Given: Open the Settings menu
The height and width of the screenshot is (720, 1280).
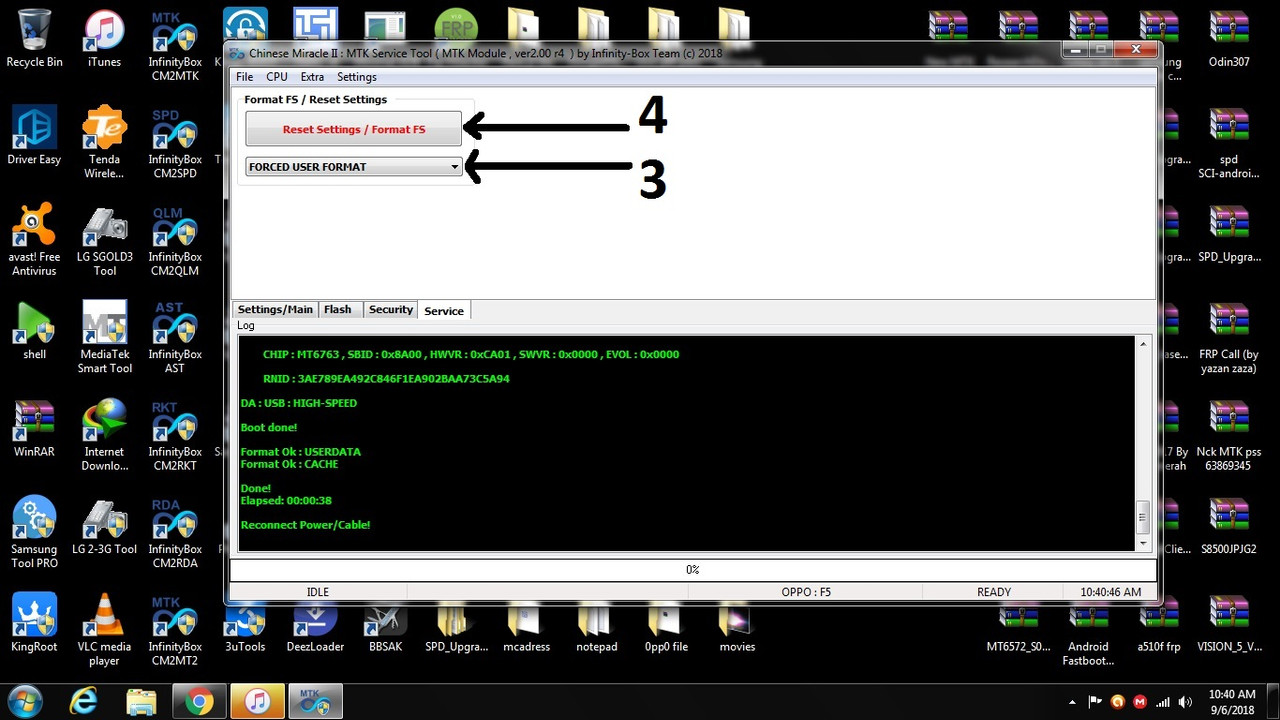Looking at the screenshot, I should (357, 77).
